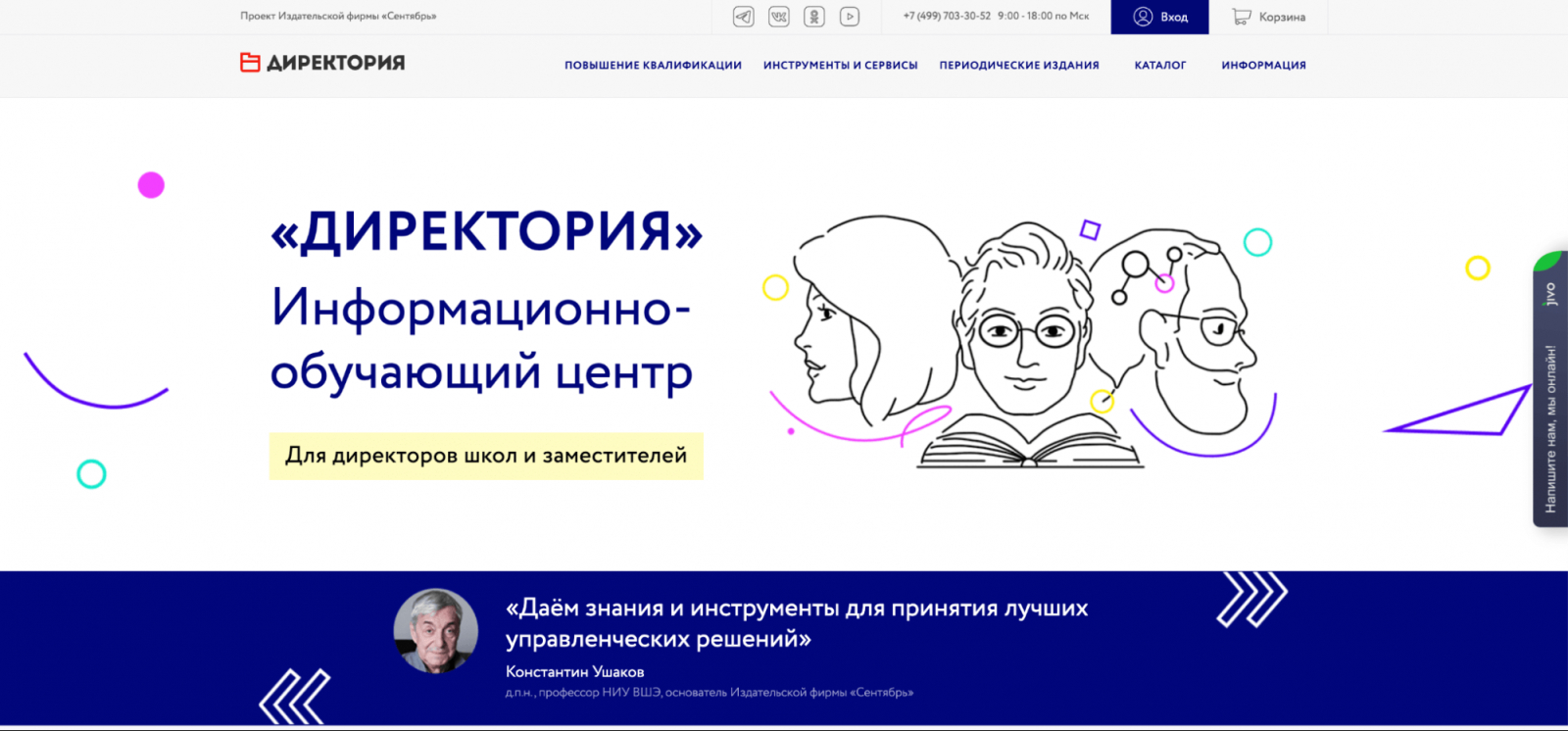1568x731 pixels.
Task: Click the yellow 'Для директоров школ и заместителей' banner
Action: [486, 456]
